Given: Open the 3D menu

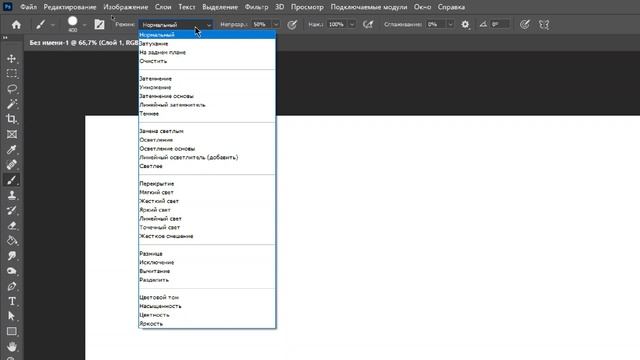Looking at the screenshot, I should [x=280, y=7].
